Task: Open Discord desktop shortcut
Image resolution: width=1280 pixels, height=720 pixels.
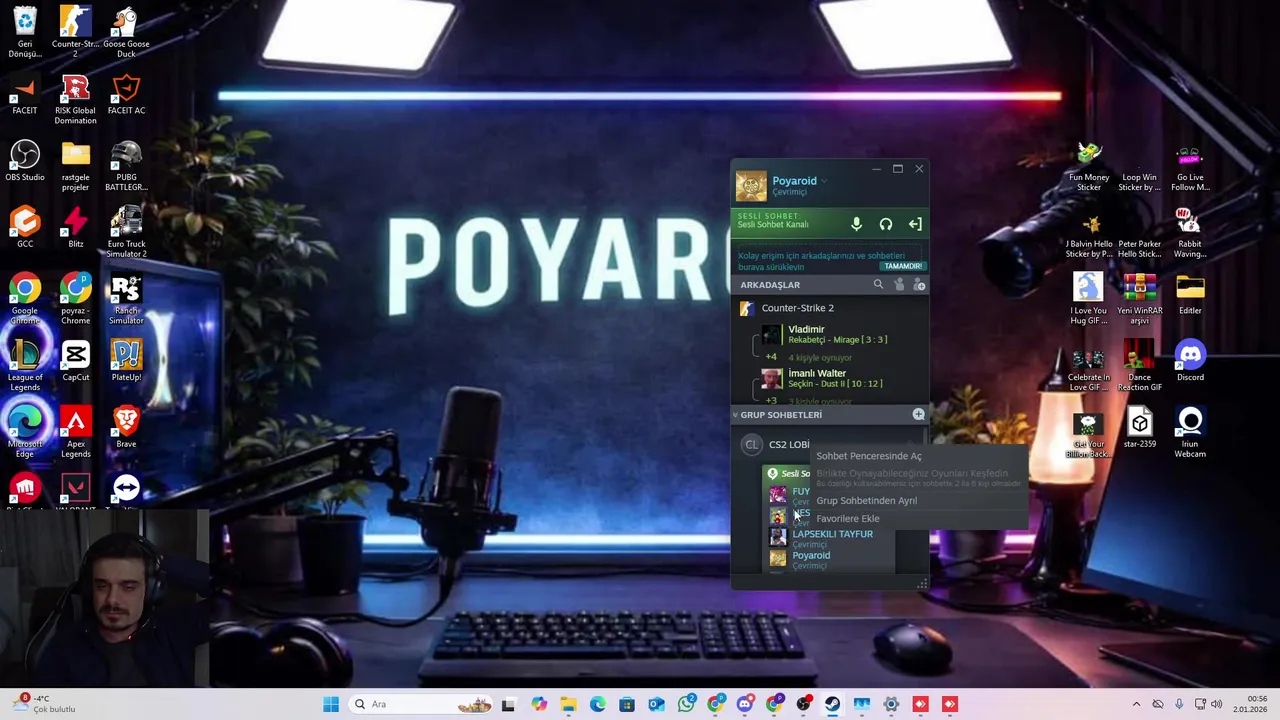Action: tap(1190, 362)
